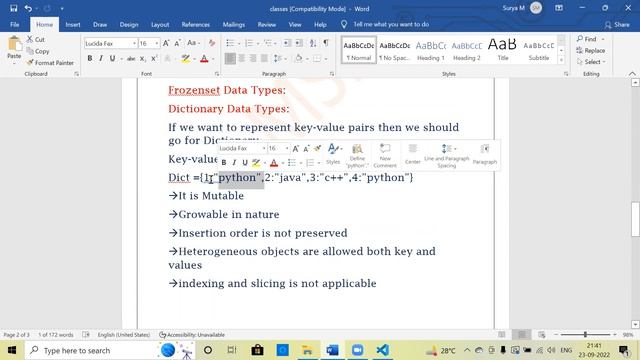This screenshot has width=640, height=360.
Task: Toggle Bold in mini toolbar
Action: coord(224,162)
